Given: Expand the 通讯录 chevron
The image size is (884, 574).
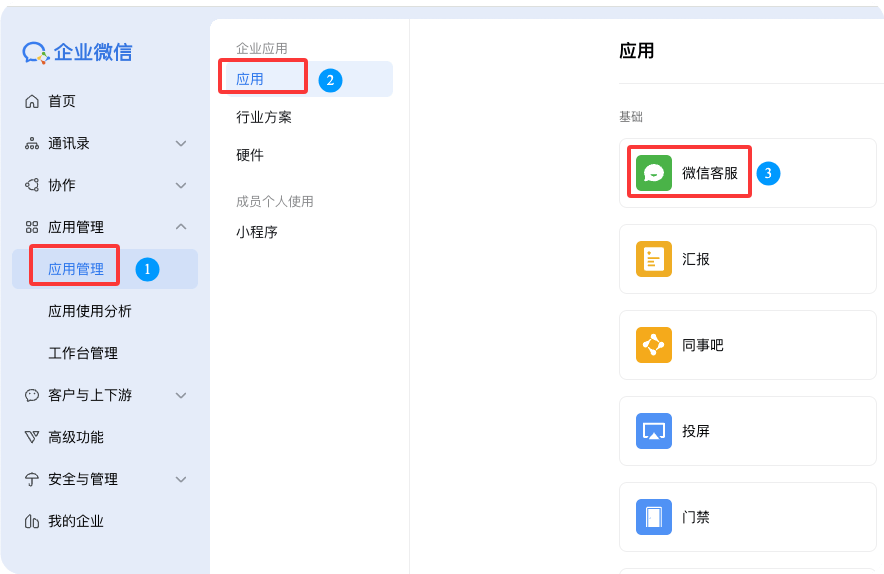Looking at the screenshot, I should click(181, 143).
